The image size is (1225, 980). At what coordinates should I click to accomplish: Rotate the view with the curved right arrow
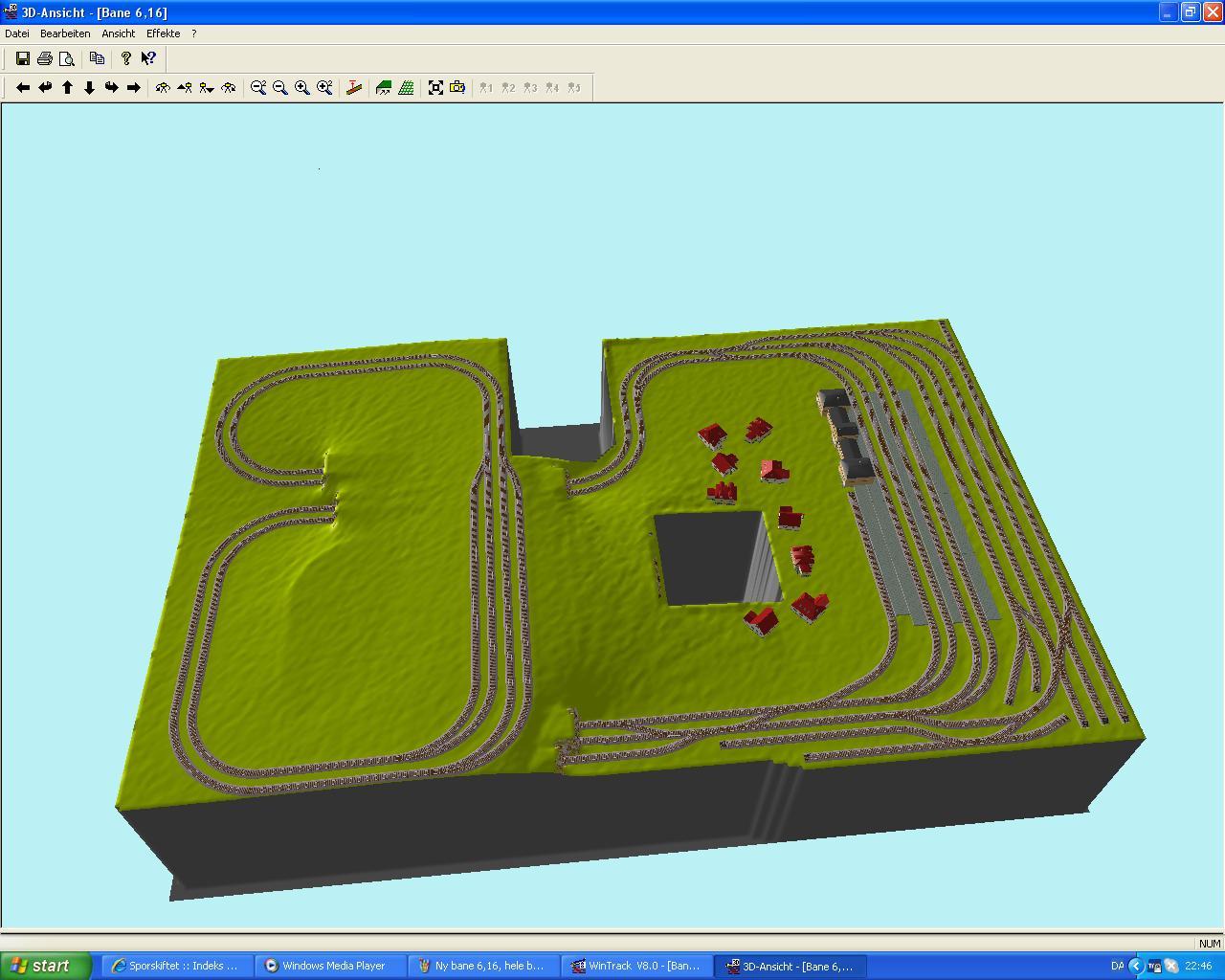111,87
